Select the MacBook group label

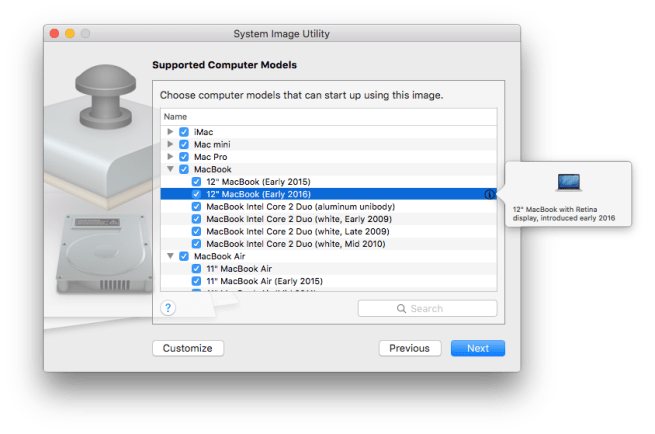pos(213,170)
